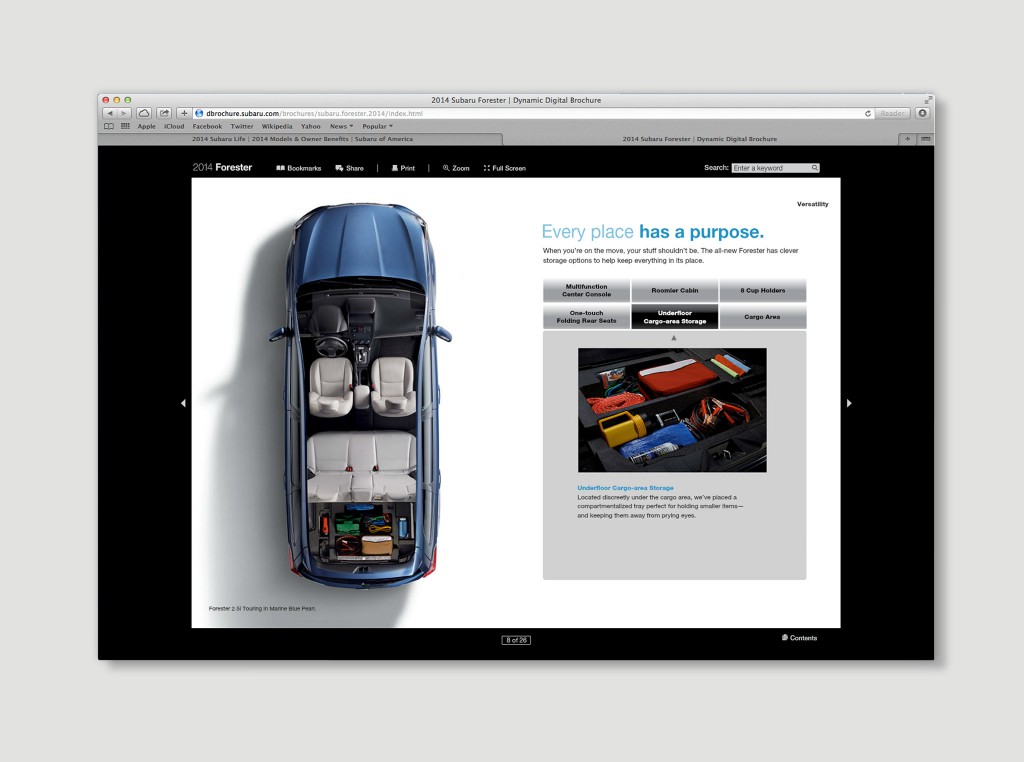The image size is (1024, 762).
Task: Open the Apple bookmark
Action: point(146,126)
